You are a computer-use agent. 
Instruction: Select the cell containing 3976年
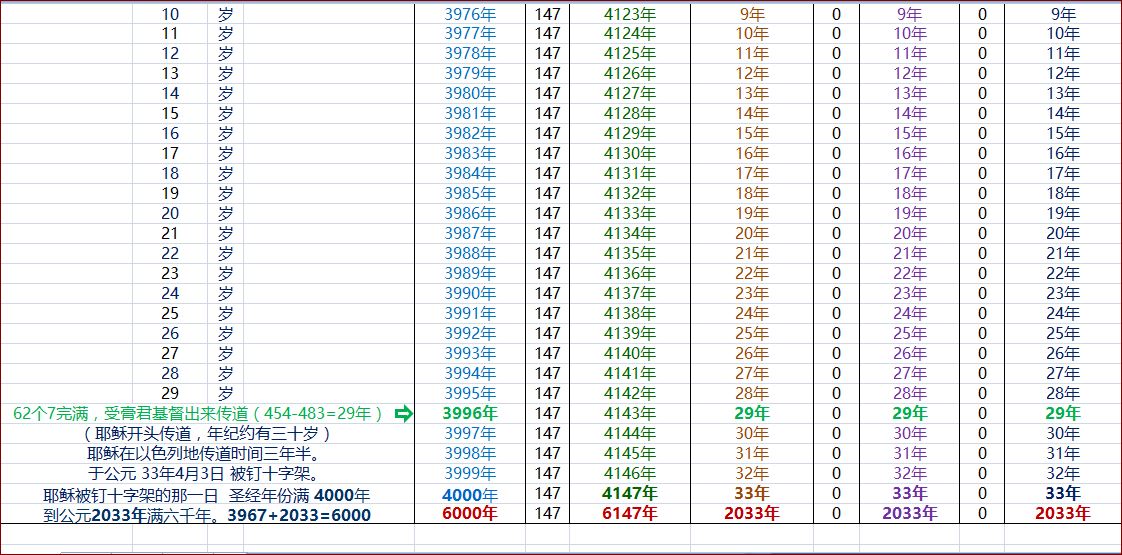point(470,14)
